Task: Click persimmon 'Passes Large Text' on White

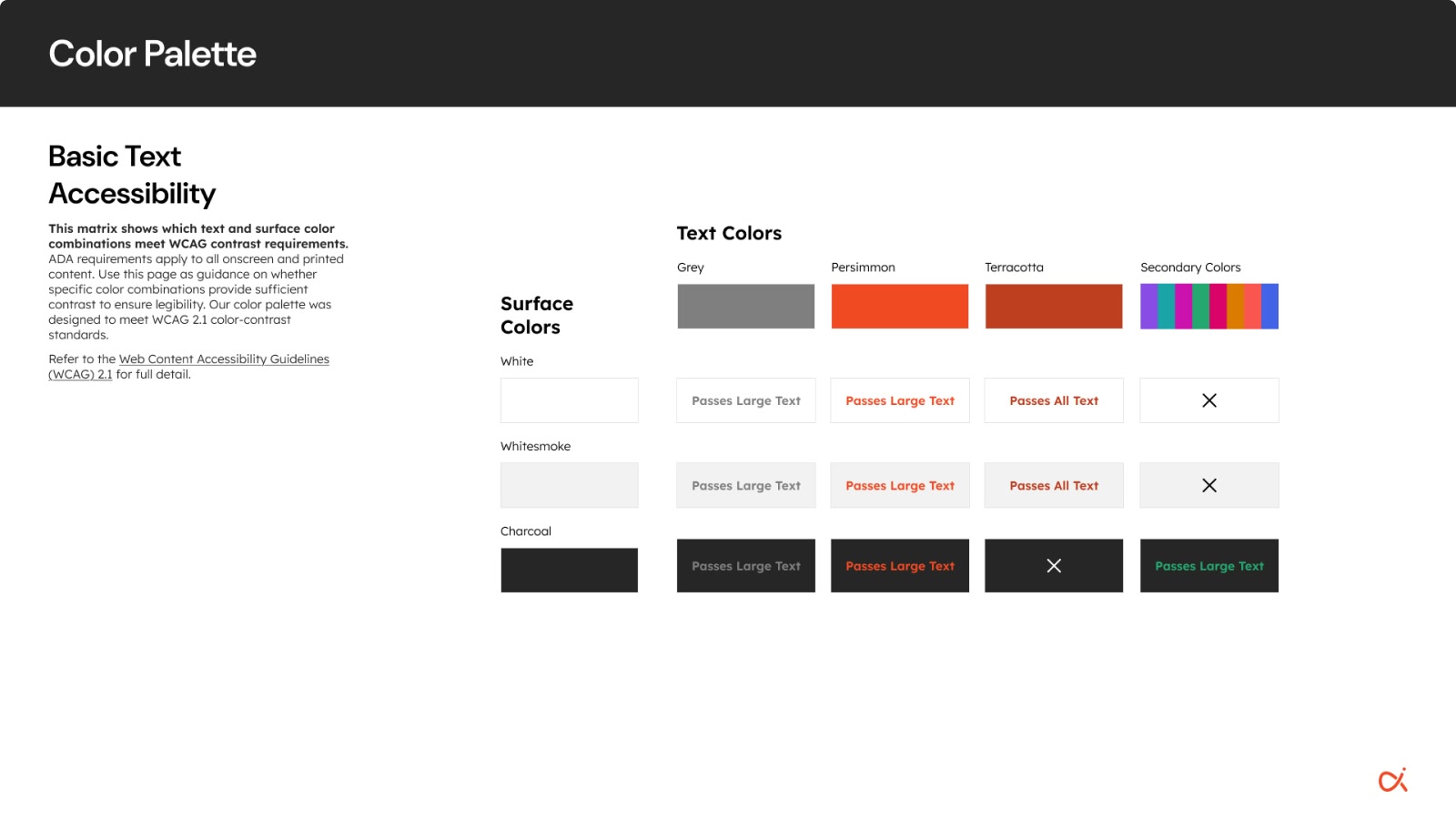Action: pyautogui.click(x=900, y=400)
